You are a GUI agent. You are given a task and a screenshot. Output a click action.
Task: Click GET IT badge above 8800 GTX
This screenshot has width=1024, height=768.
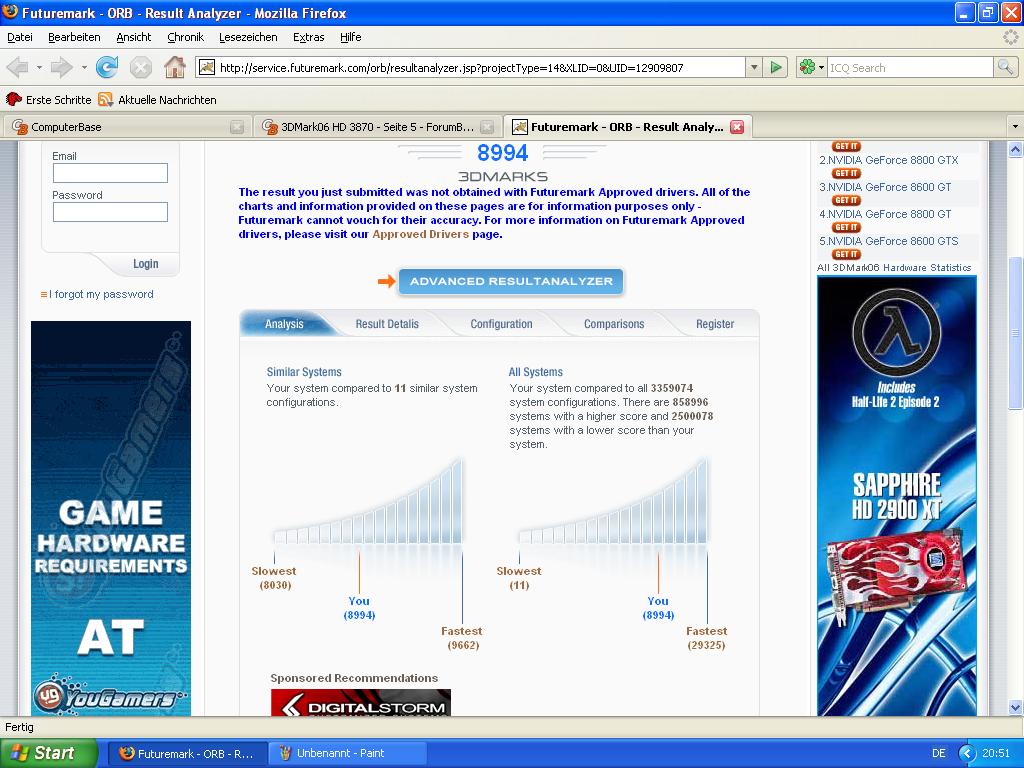[846, 146]
